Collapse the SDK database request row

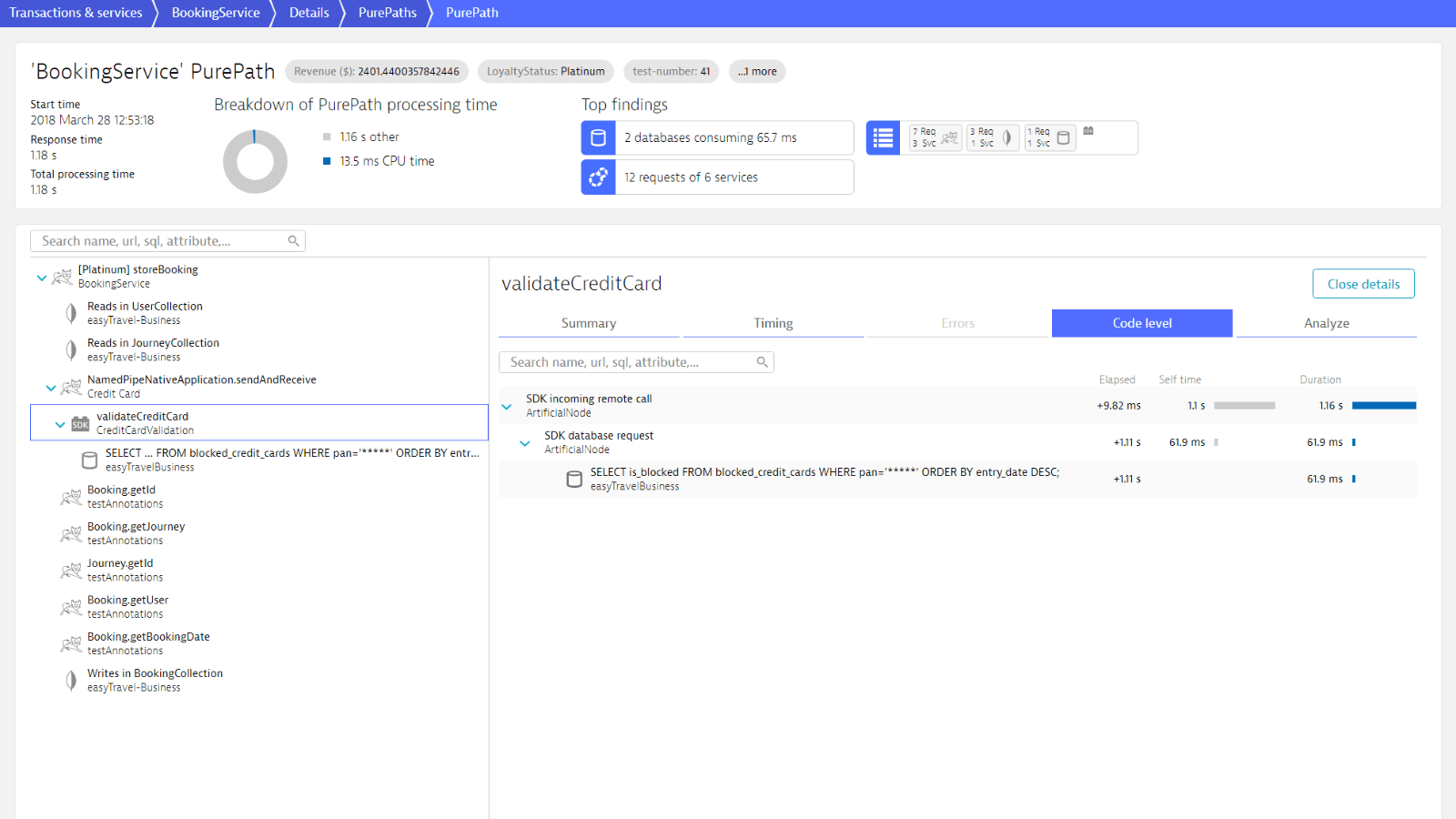coord(525,443)
